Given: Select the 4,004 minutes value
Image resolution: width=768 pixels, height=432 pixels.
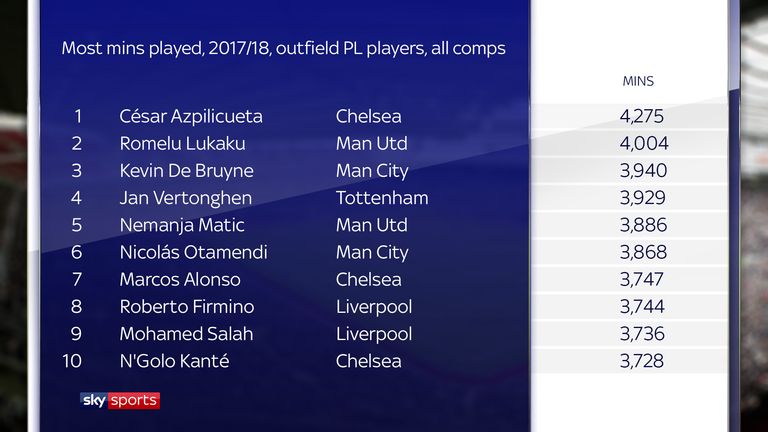Looking at the screenshot, I should coord(644,144).
